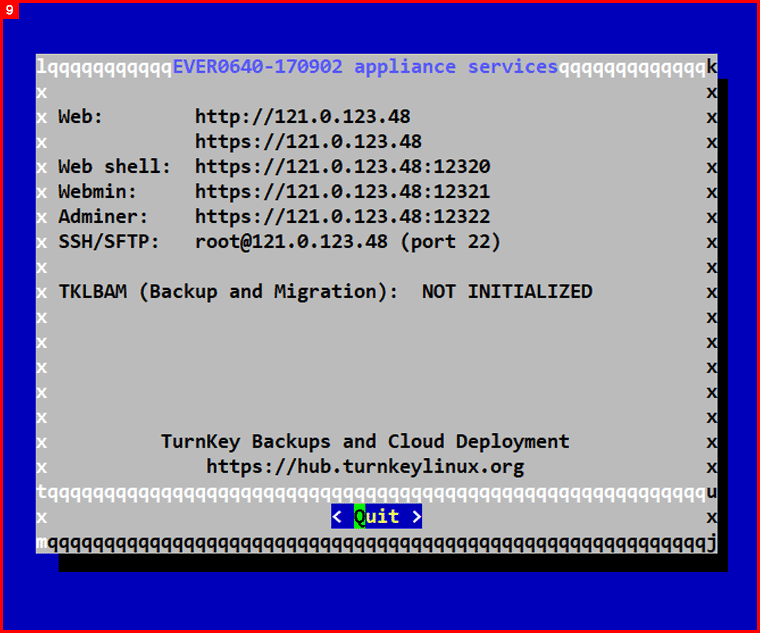This screenshot has width=760, height=633.
Task: Select the 'Web:' label
Action: pos(81,117)
